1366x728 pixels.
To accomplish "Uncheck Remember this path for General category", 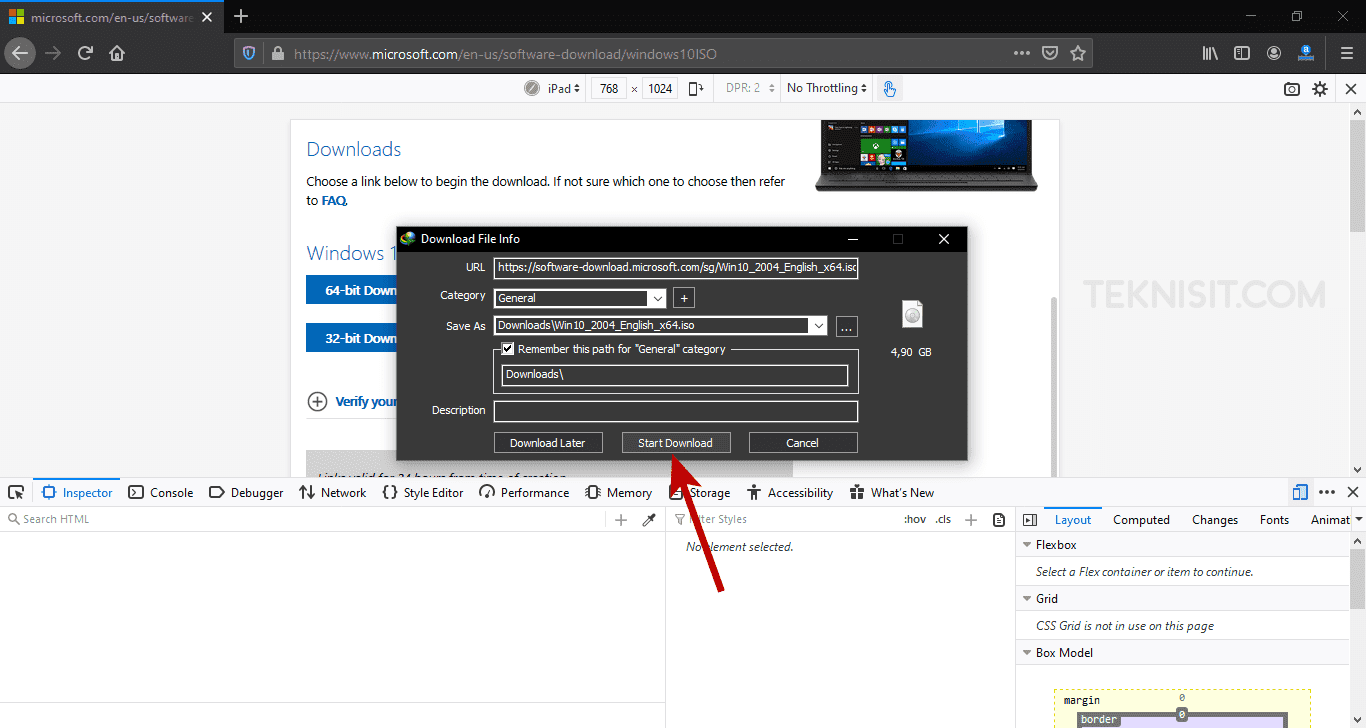I will point(508,349).
